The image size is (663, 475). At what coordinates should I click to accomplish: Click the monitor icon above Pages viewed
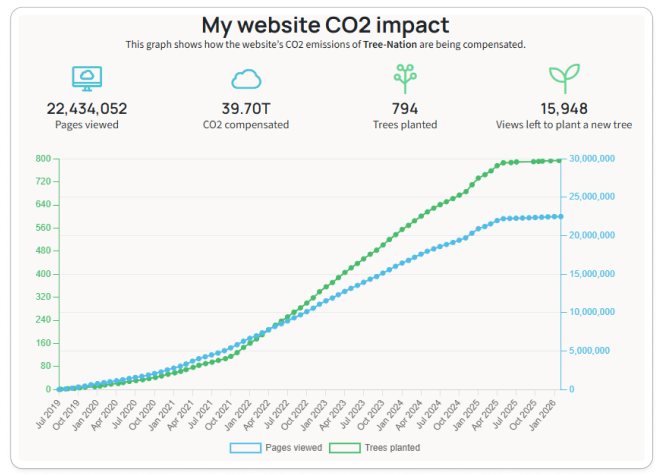pos(87,79)
